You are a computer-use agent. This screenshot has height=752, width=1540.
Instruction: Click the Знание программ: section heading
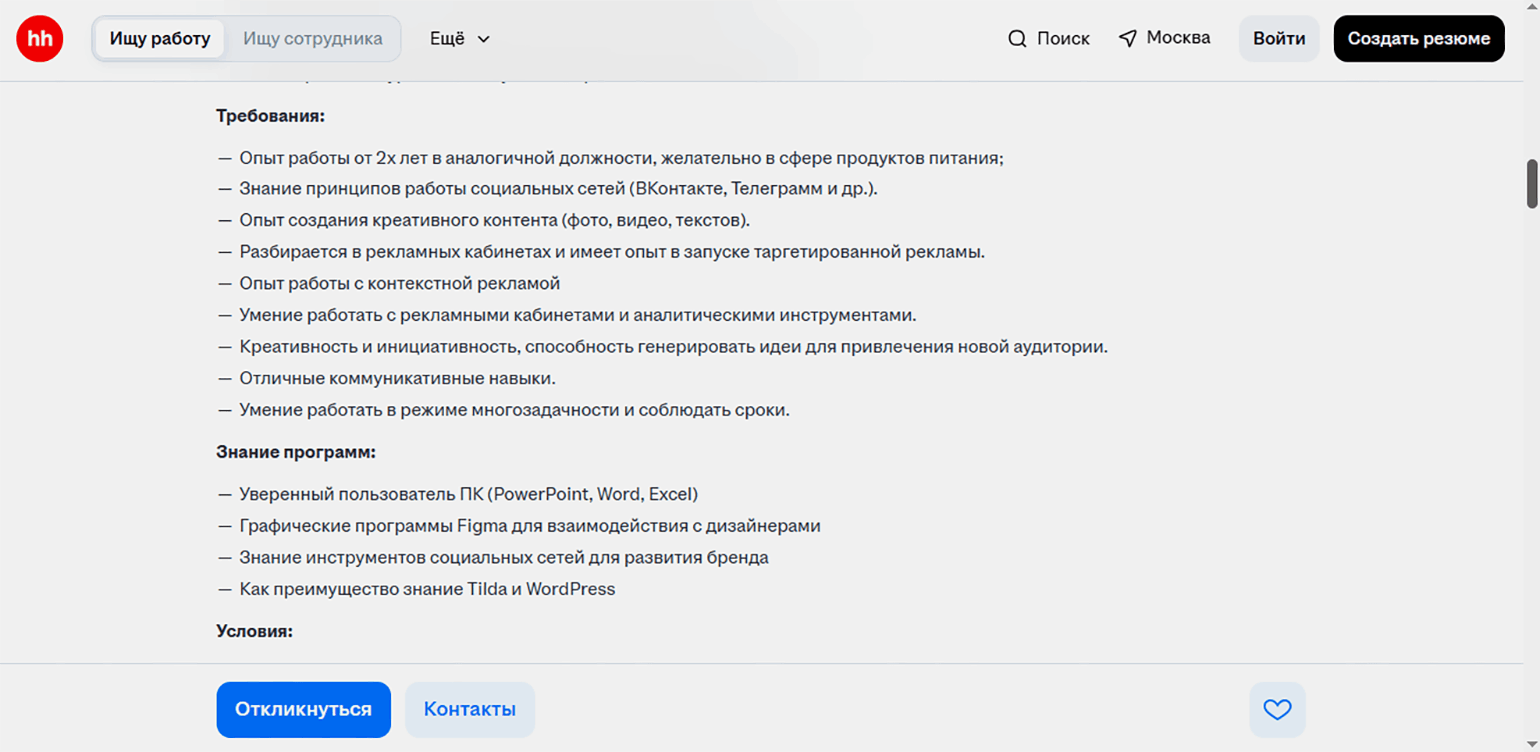295,452
